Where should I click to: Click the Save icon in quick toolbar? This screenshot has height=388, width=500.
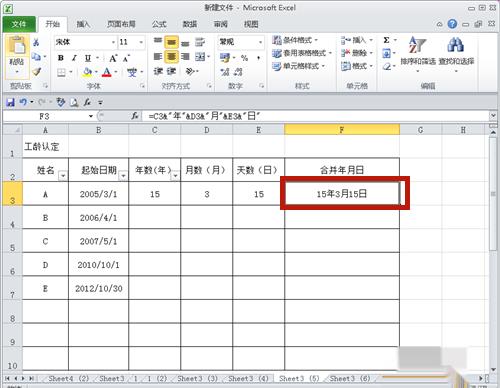10,102
